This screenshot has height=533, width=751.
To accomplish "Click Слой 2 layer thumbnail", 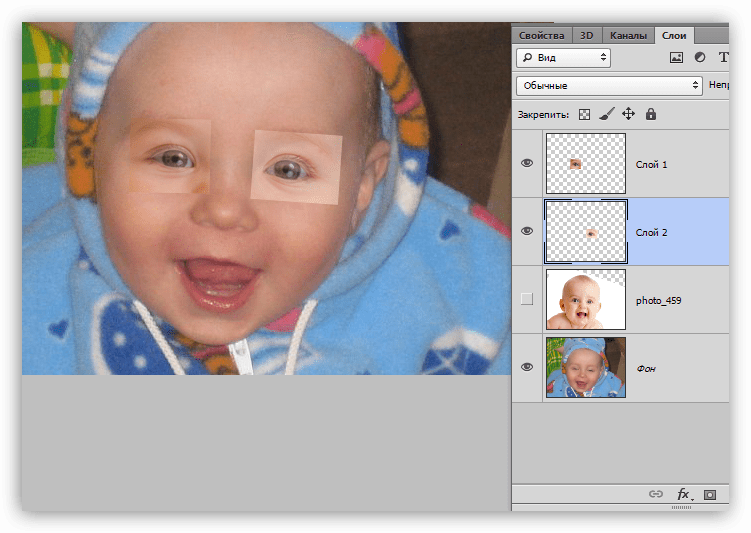I will (x=586, y=231).
